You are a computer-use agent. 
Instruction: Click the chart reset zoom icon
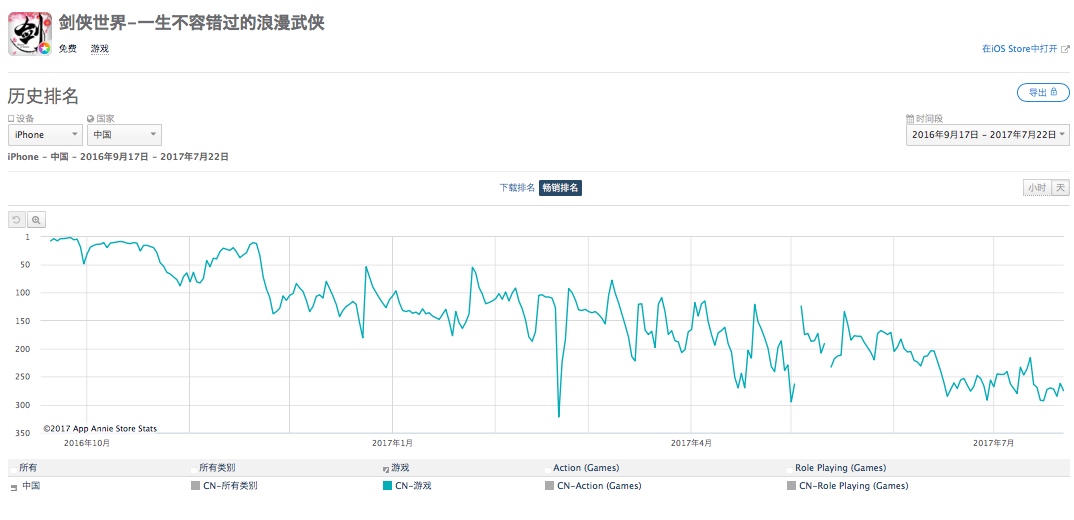[17, 220]
